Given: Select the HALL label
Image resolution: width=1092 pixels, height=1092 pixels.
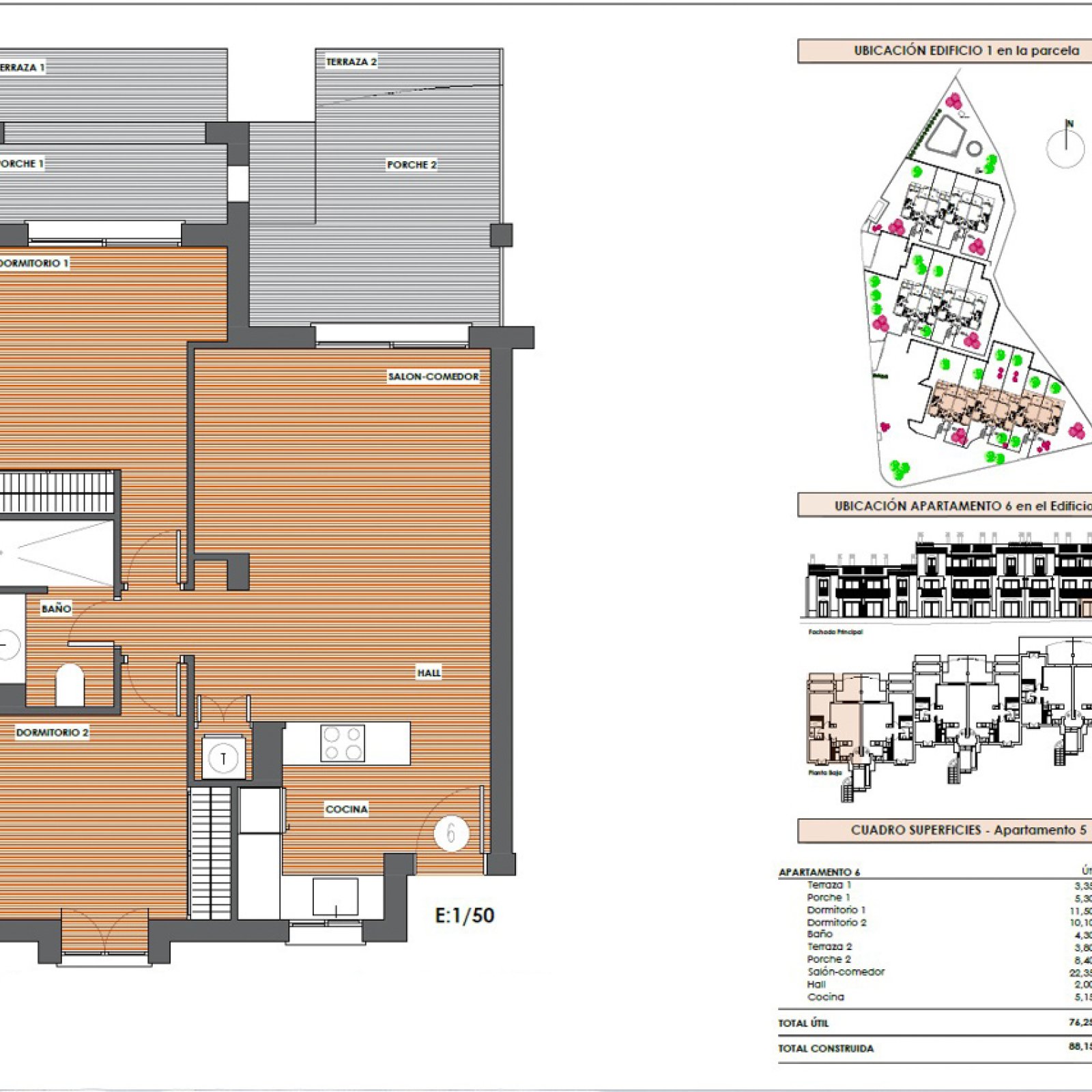Looking at the screenshot, I should coord(429,673).
